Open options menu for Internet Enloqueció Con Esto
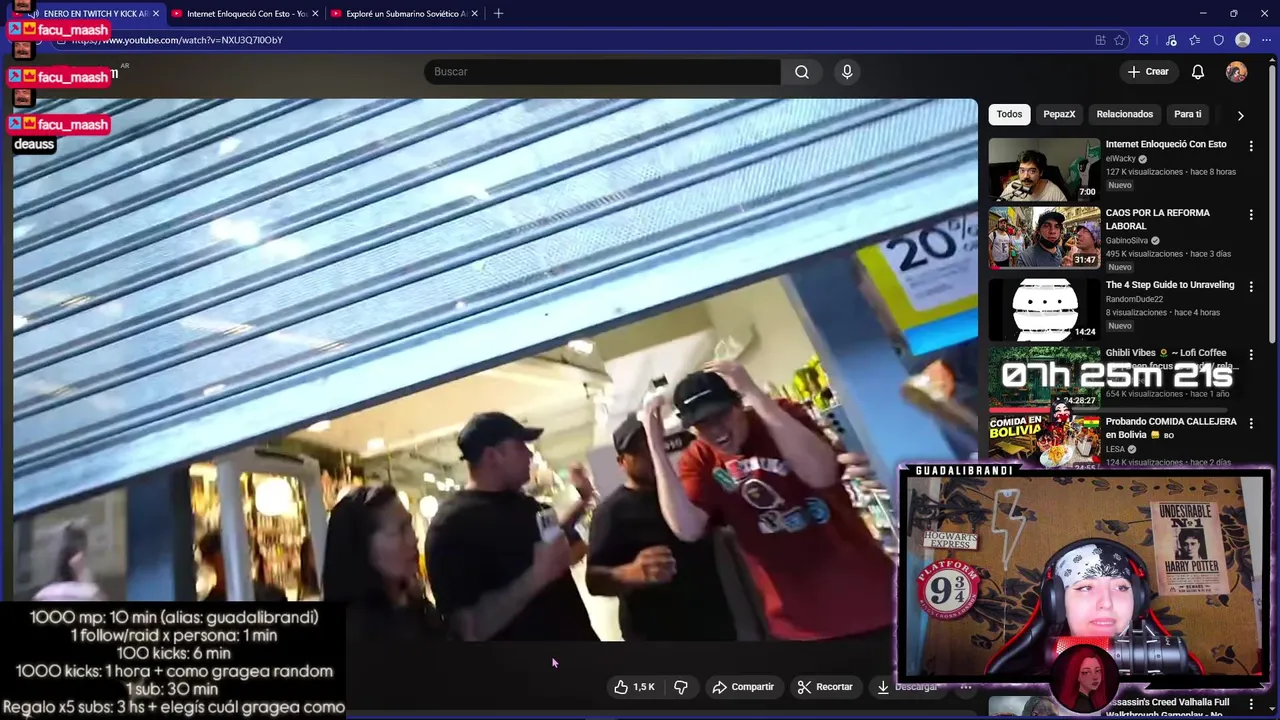Image resolution: width=1280 pixels, height=720 pixels. [x=1251, y=146]
